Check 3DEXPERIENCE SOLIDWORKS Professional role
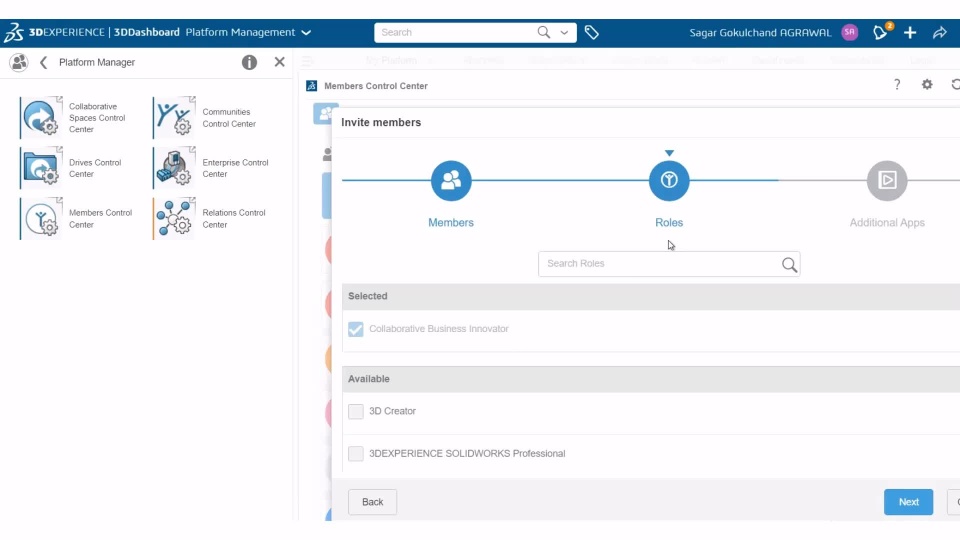 click(356, 454)
